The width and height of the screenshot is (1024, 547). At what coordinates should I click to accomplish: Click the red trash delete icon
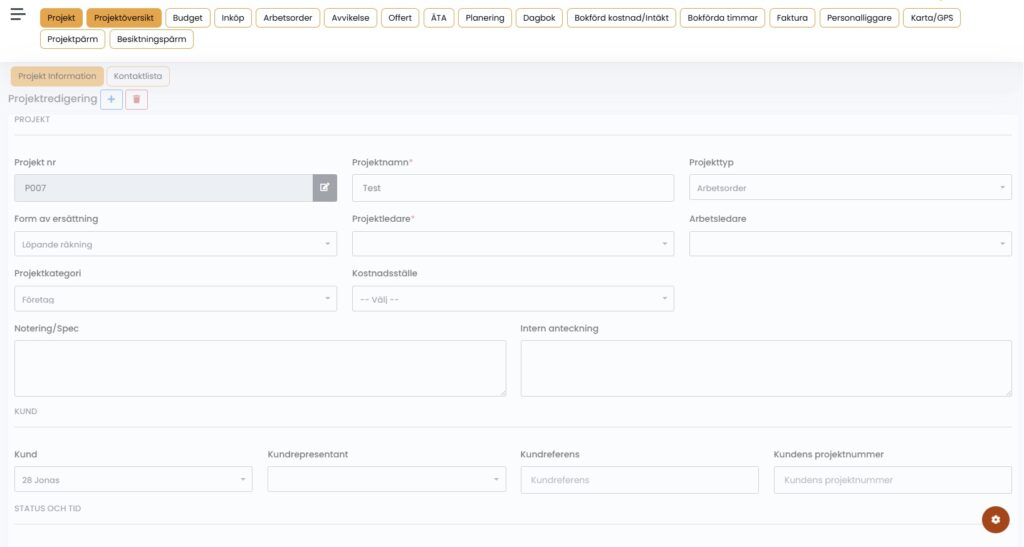(137, 99)
